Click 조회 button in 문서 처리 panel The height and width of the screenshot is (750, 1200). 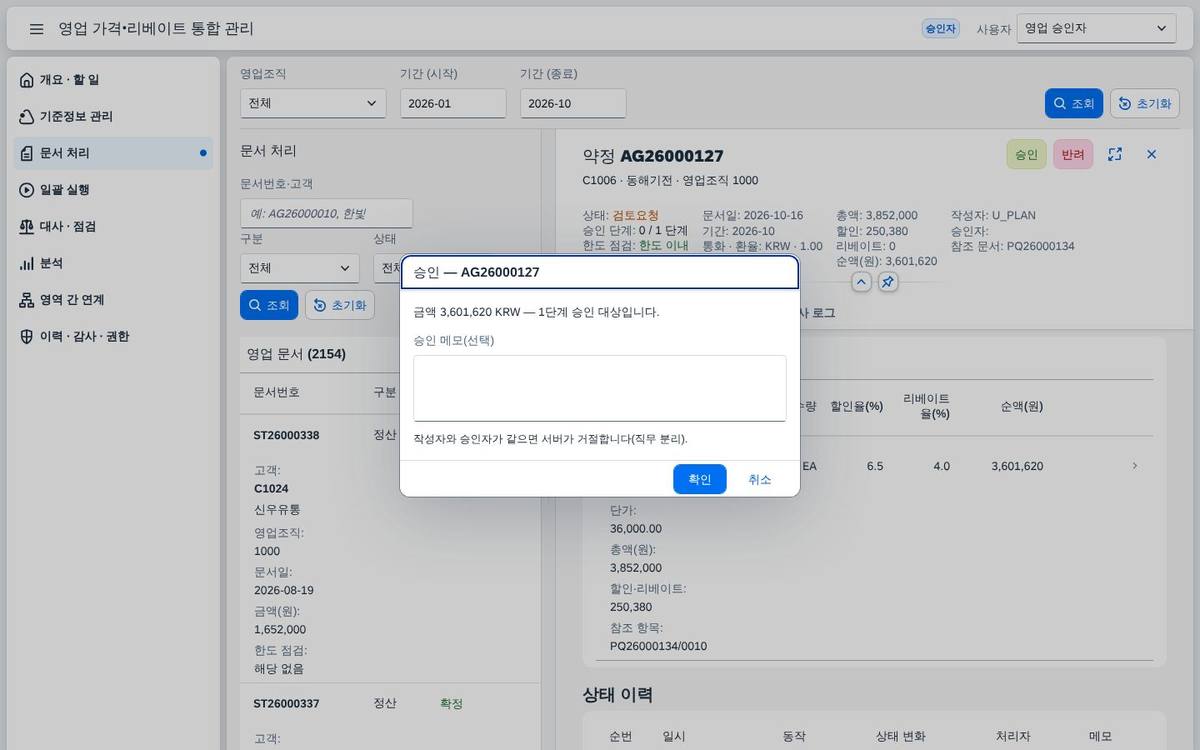pyautogui.click(x=269, y=305)
